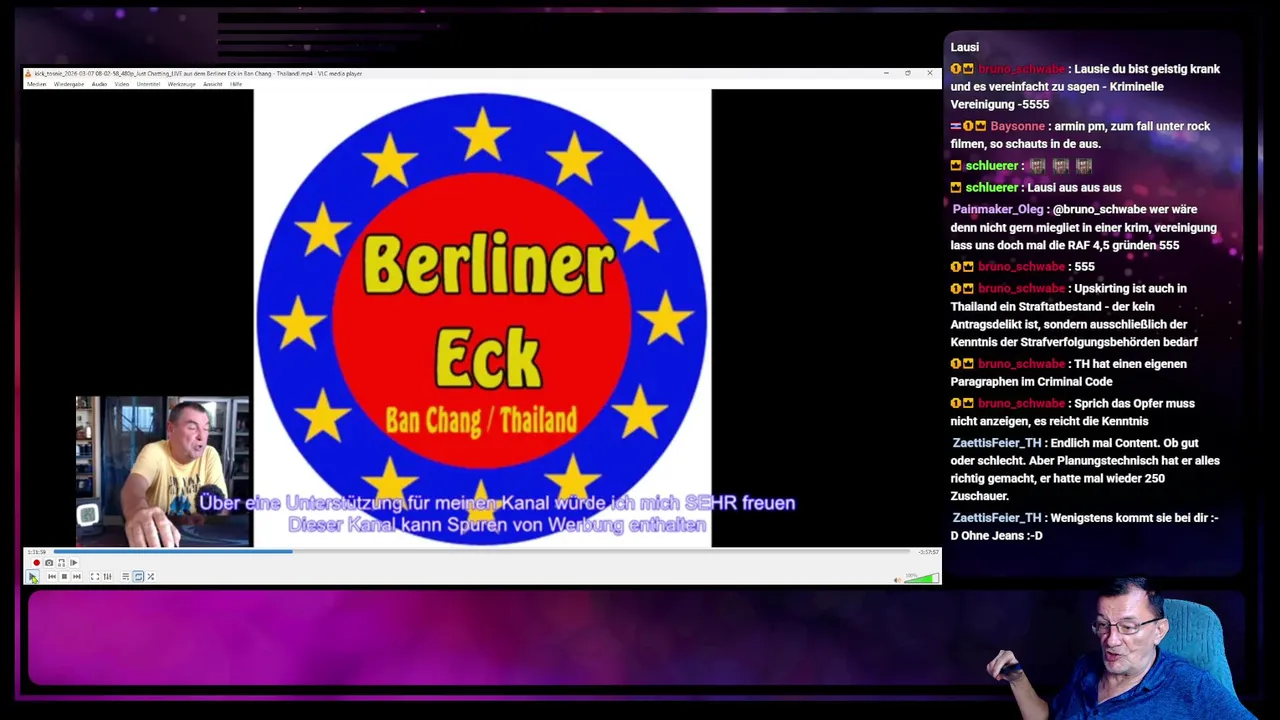Screen dimensions: 1280x720
Task: Open the Ansicht menu
Action: coord(212,84)
